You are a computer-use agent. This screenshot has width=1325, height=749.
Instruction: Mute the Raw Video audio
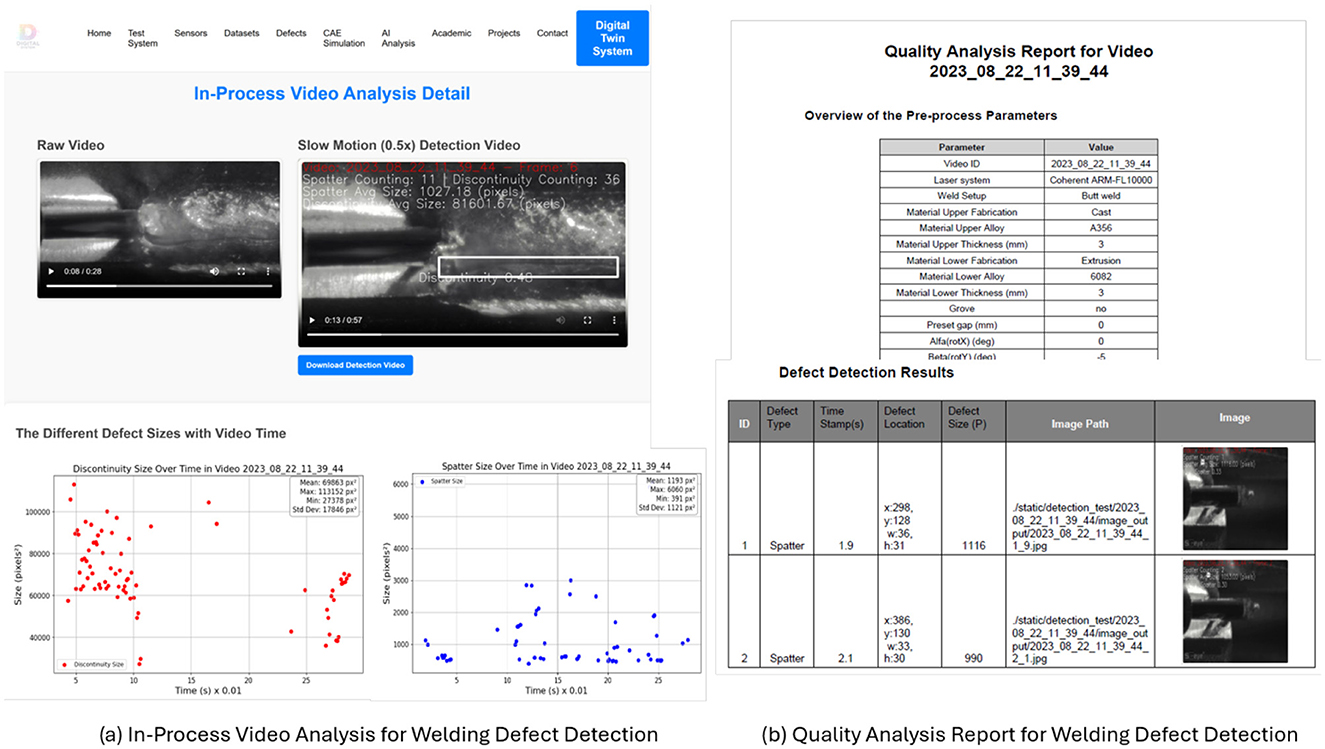[215, 272]
